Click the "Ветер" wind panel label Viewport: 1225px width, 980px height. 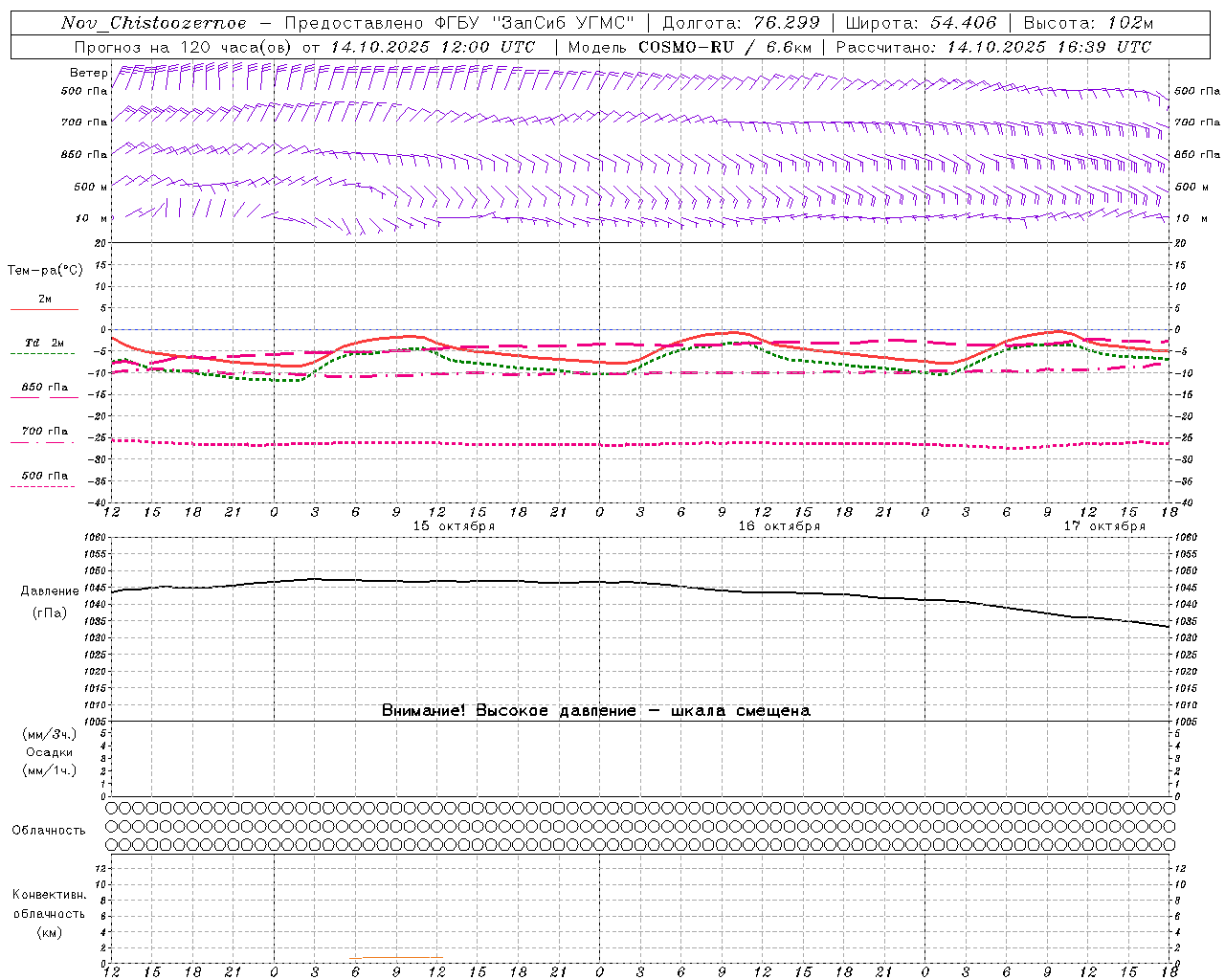pos(88,73)
